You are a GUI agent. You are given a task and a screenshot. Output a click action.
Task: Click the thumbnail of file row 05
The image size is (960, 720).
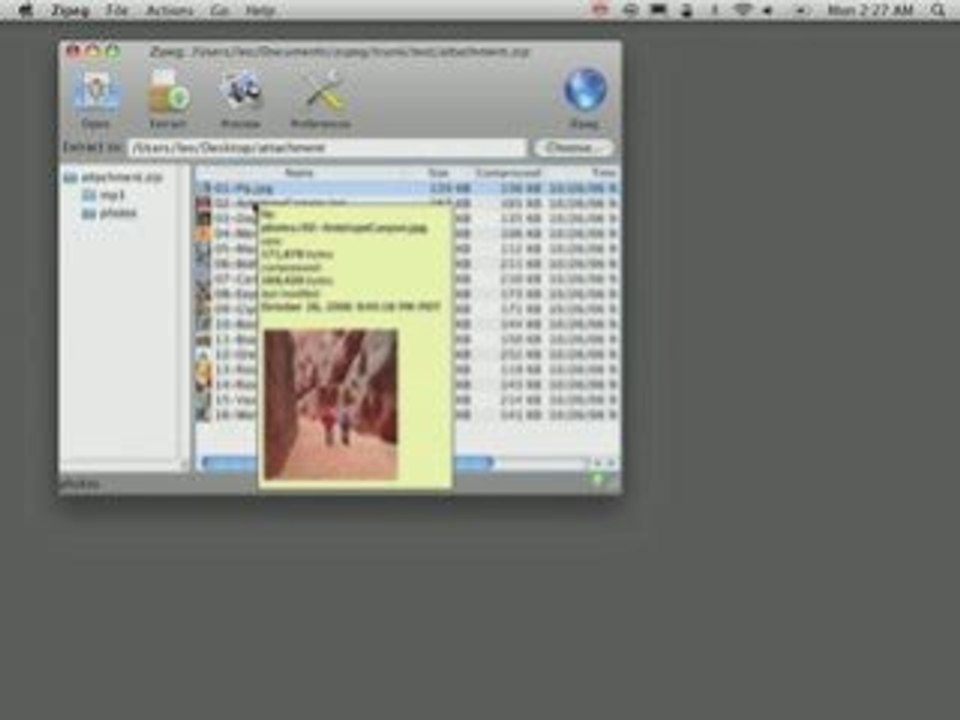coord(204,249)
